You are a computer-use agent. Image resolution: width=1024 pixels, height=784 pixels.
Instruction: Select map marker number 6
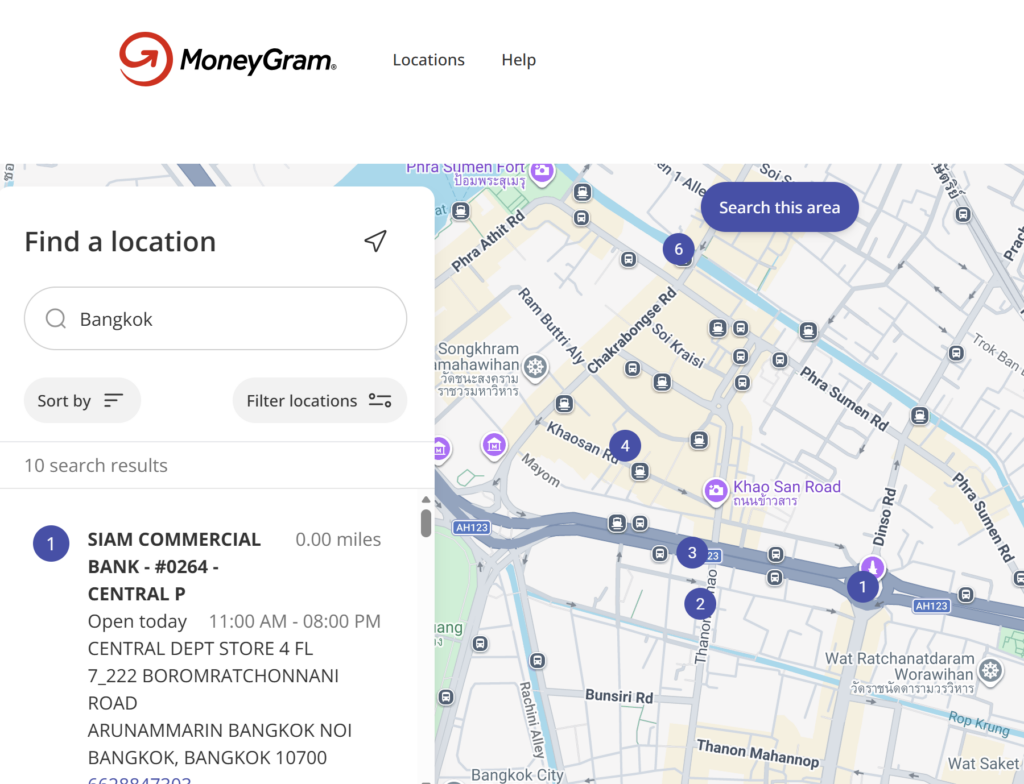[x=678, y=249]
